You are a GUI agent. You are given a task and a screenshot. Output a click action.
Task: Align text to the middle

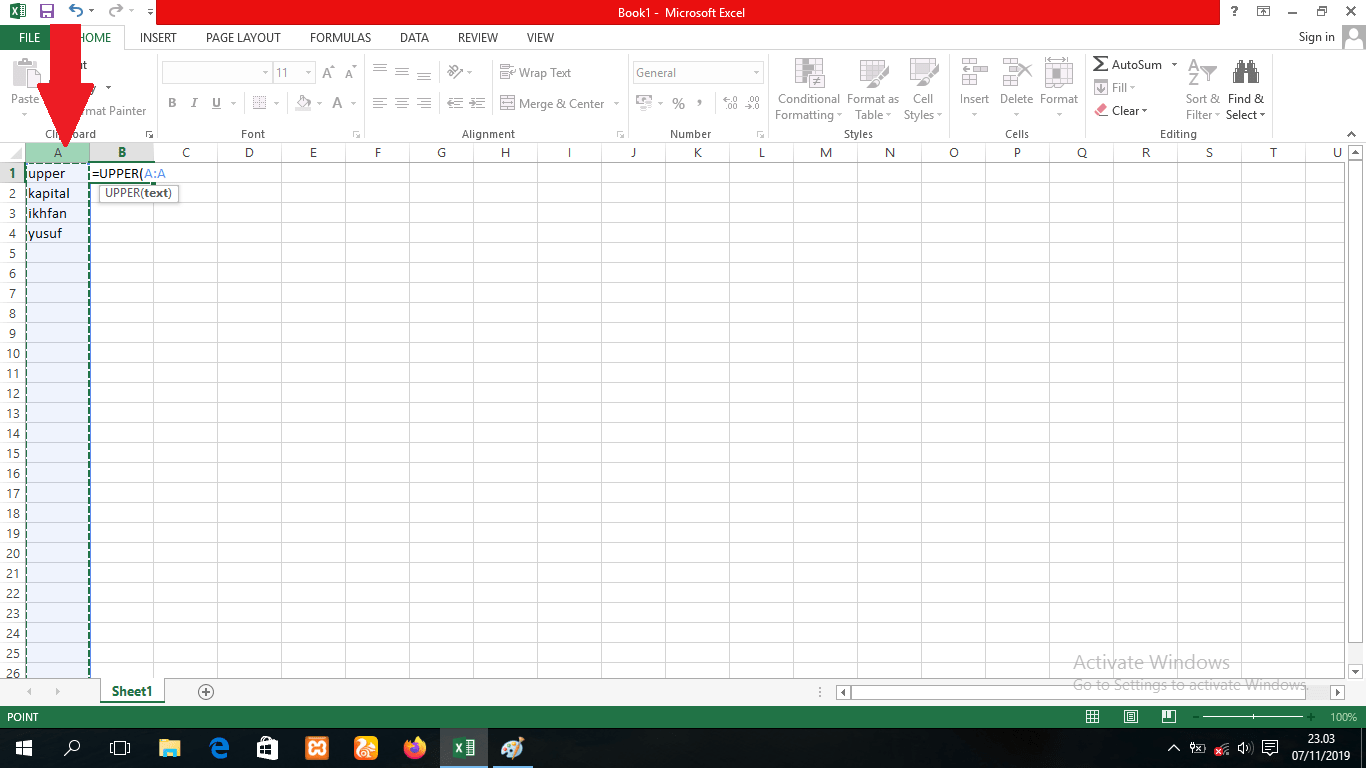tap(401, 72)
